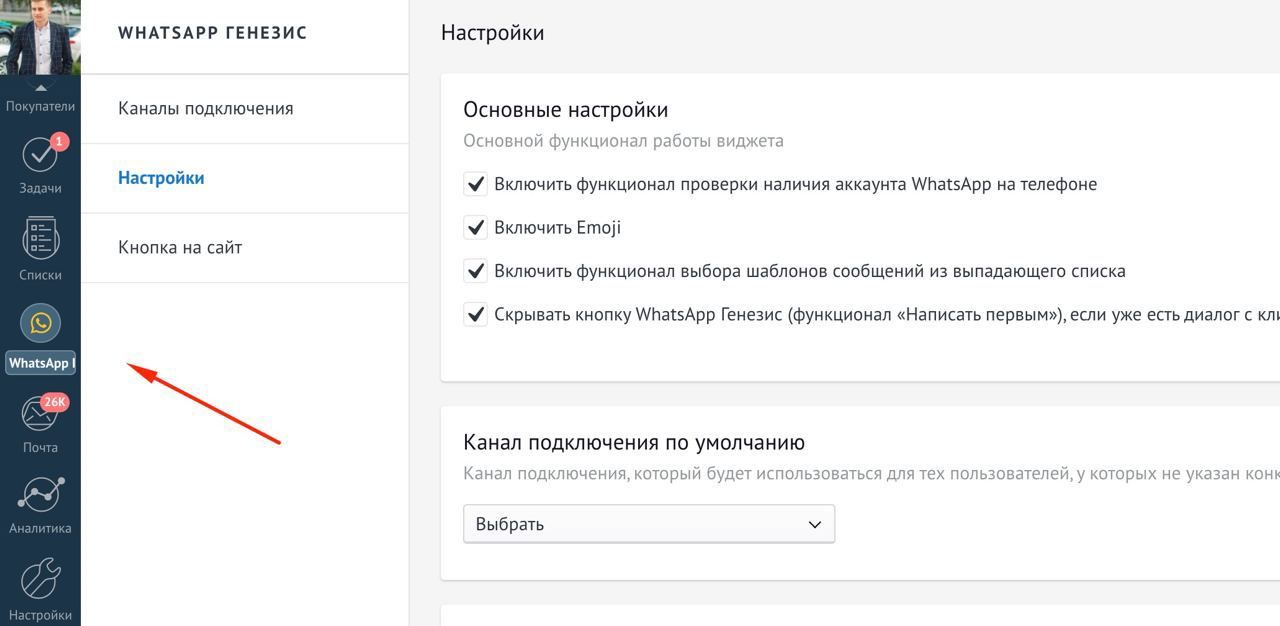
Task: Open the Tasks icon in sidebar
Action: [40, 156]
